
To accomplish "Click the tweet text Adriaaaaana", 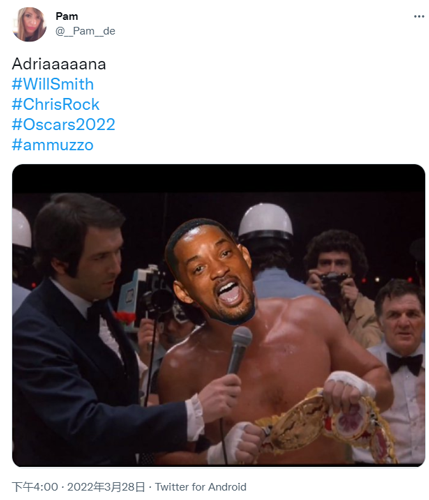I will tap(59, 64).
